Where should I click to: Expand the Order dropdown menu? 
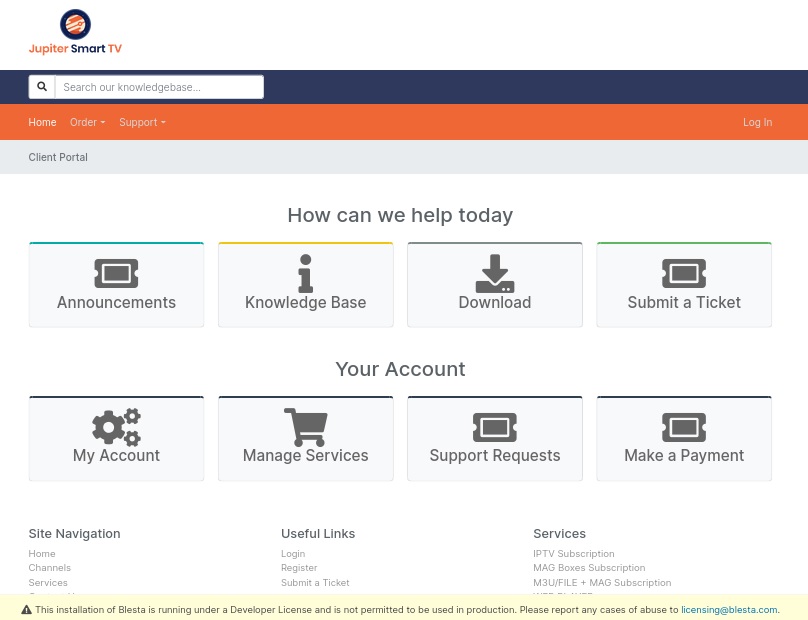[87, 122]
